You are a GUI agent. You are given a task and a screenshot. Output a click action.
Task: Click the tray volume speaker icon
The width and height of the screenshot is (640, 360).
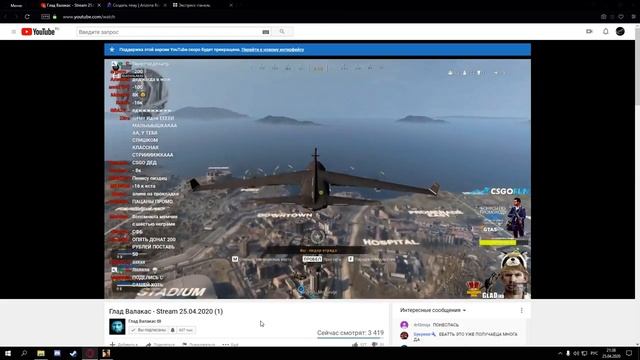tap(576, 353)
